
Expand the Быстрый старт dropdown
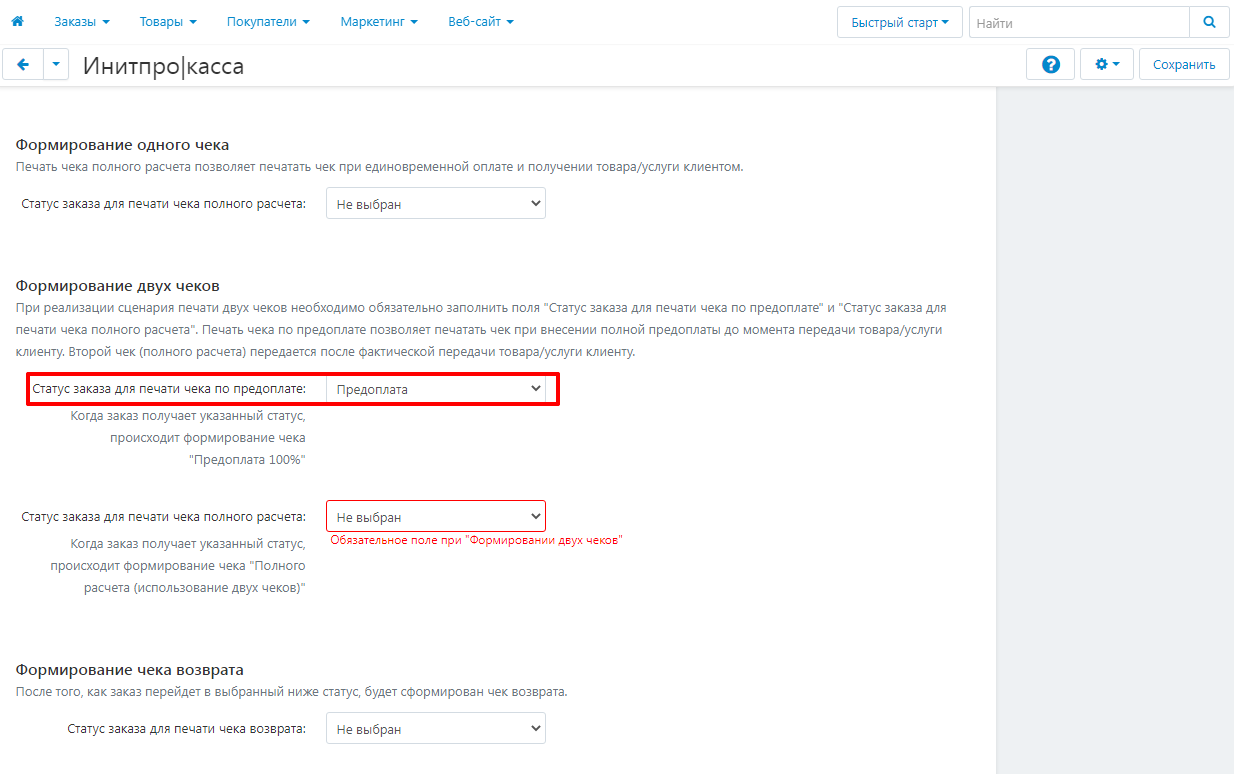(899, 22)
